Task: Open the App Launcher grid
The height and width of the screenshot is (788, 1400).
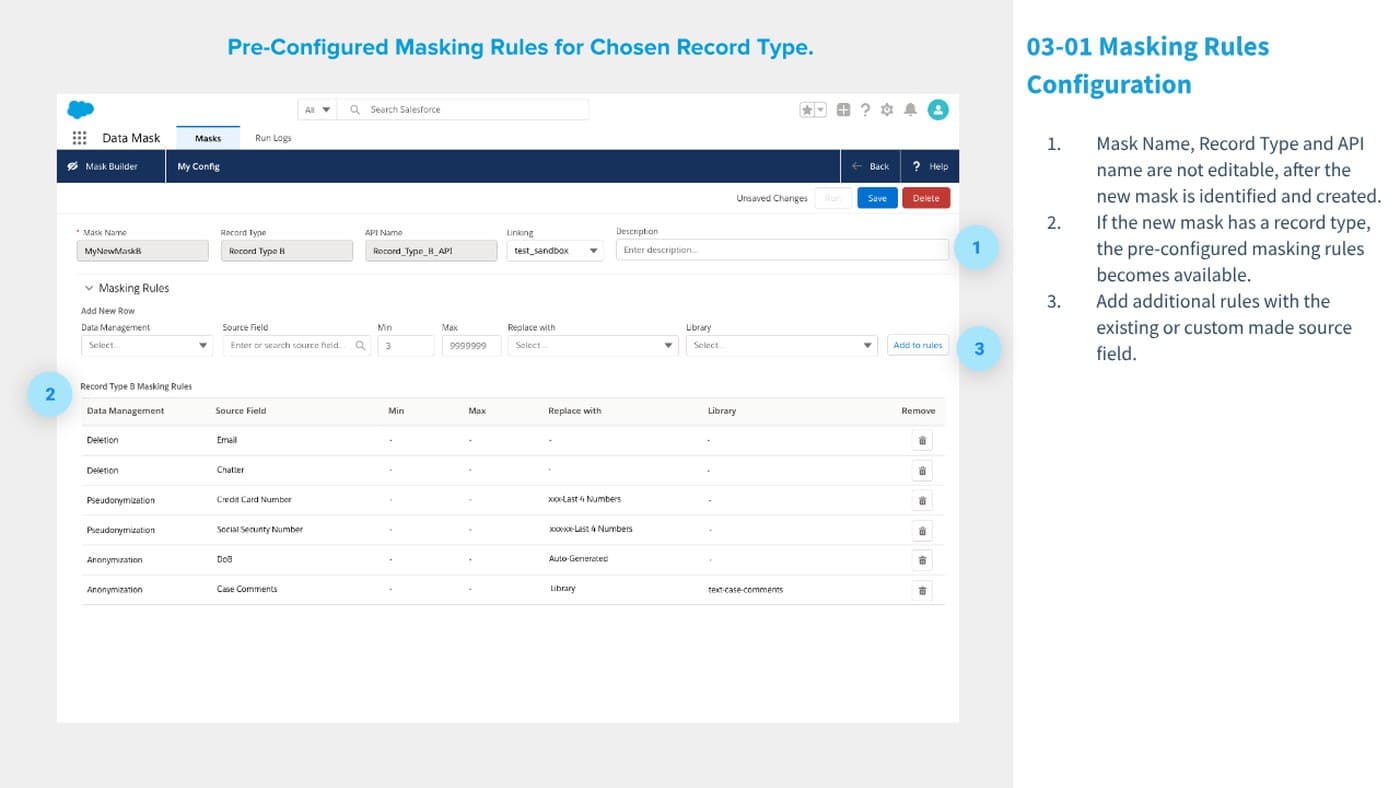Action: point(79,138)
